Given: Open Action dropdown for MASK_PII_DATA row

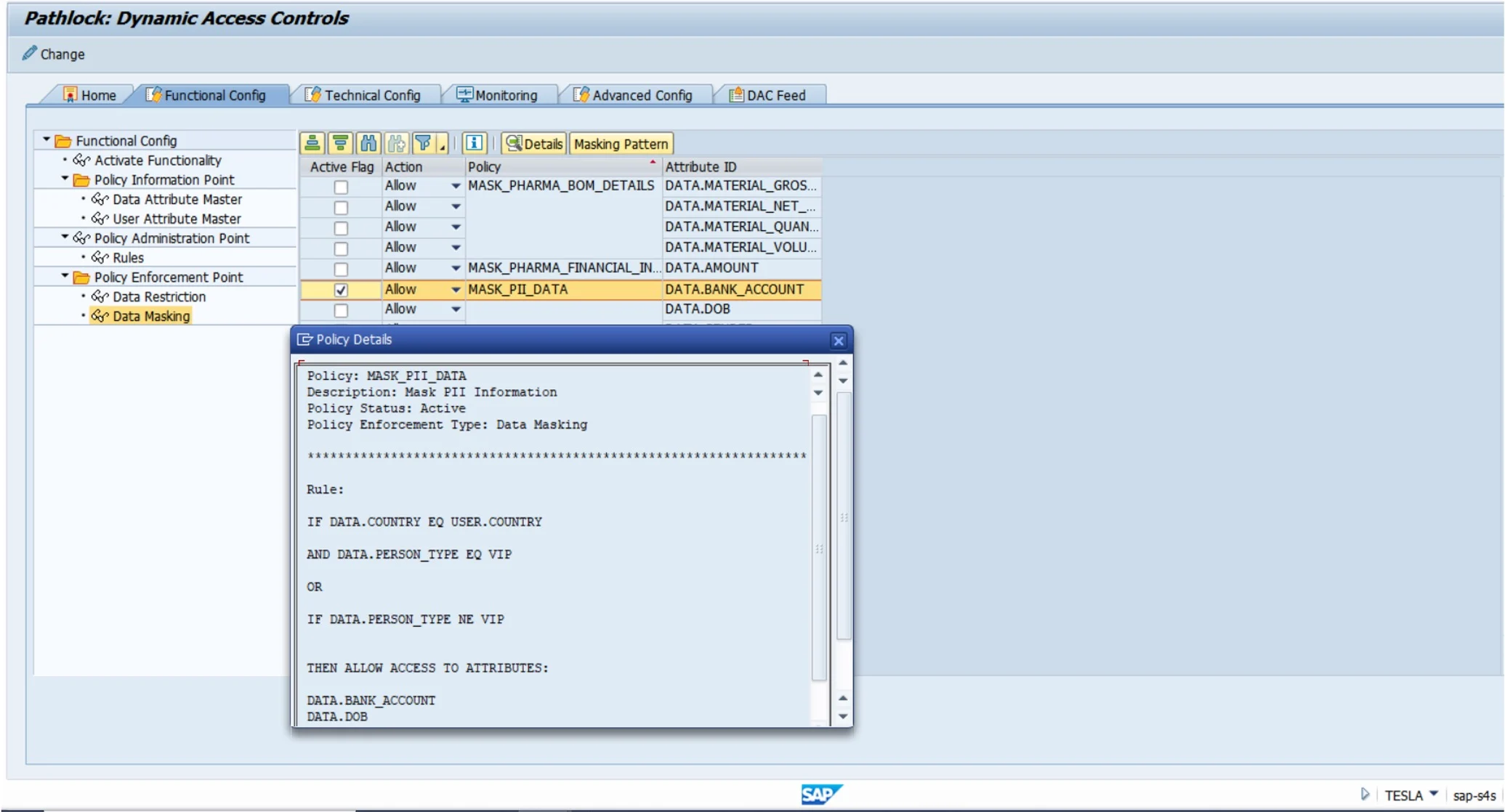Looking at the screenshot, I should (456, 289).
